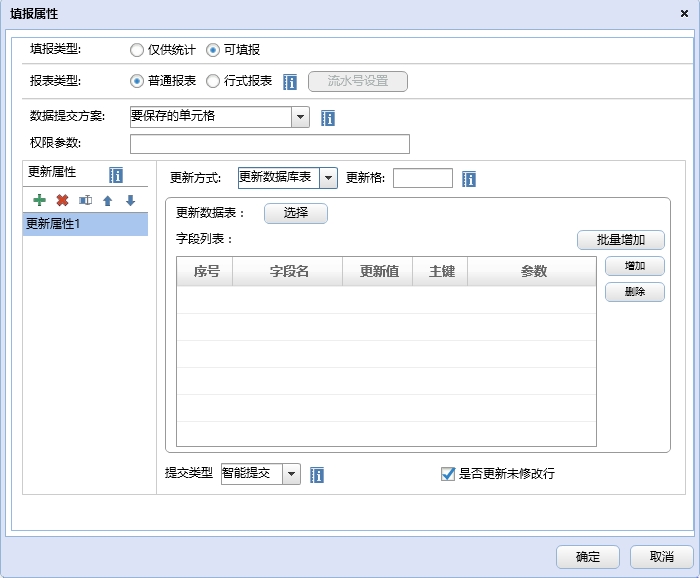Toggle the 是否更新未修改行 checkbox

coord(448,474)
